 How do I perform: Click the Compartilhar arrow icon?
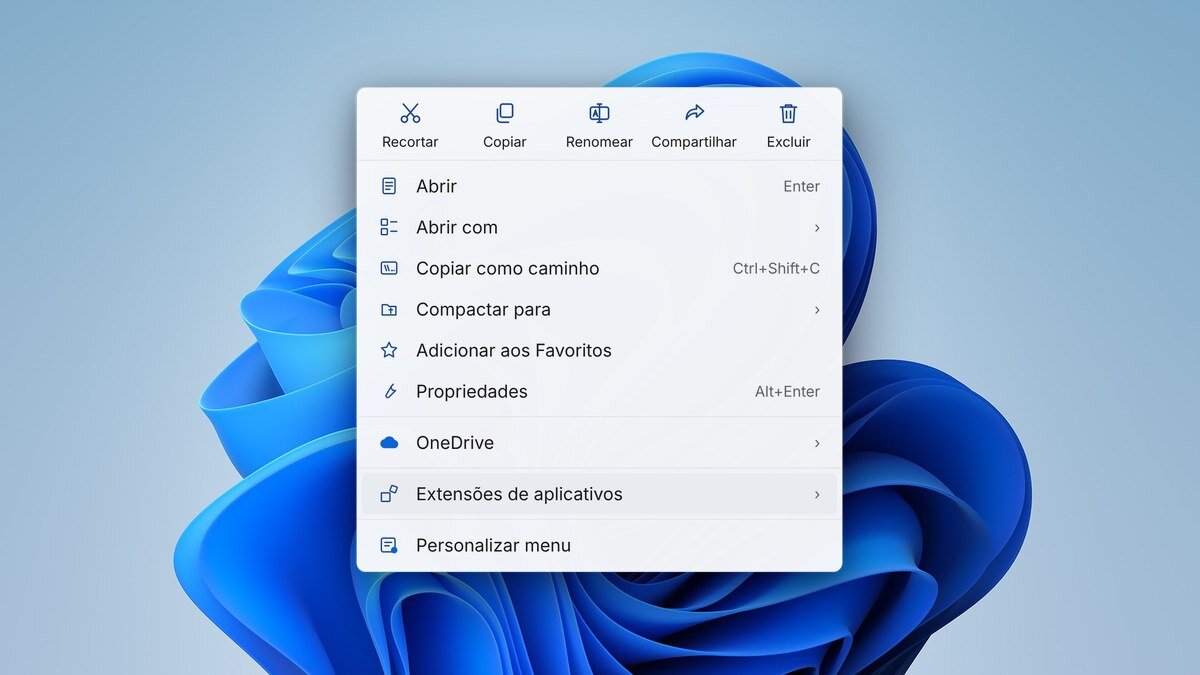coord(694,113)
